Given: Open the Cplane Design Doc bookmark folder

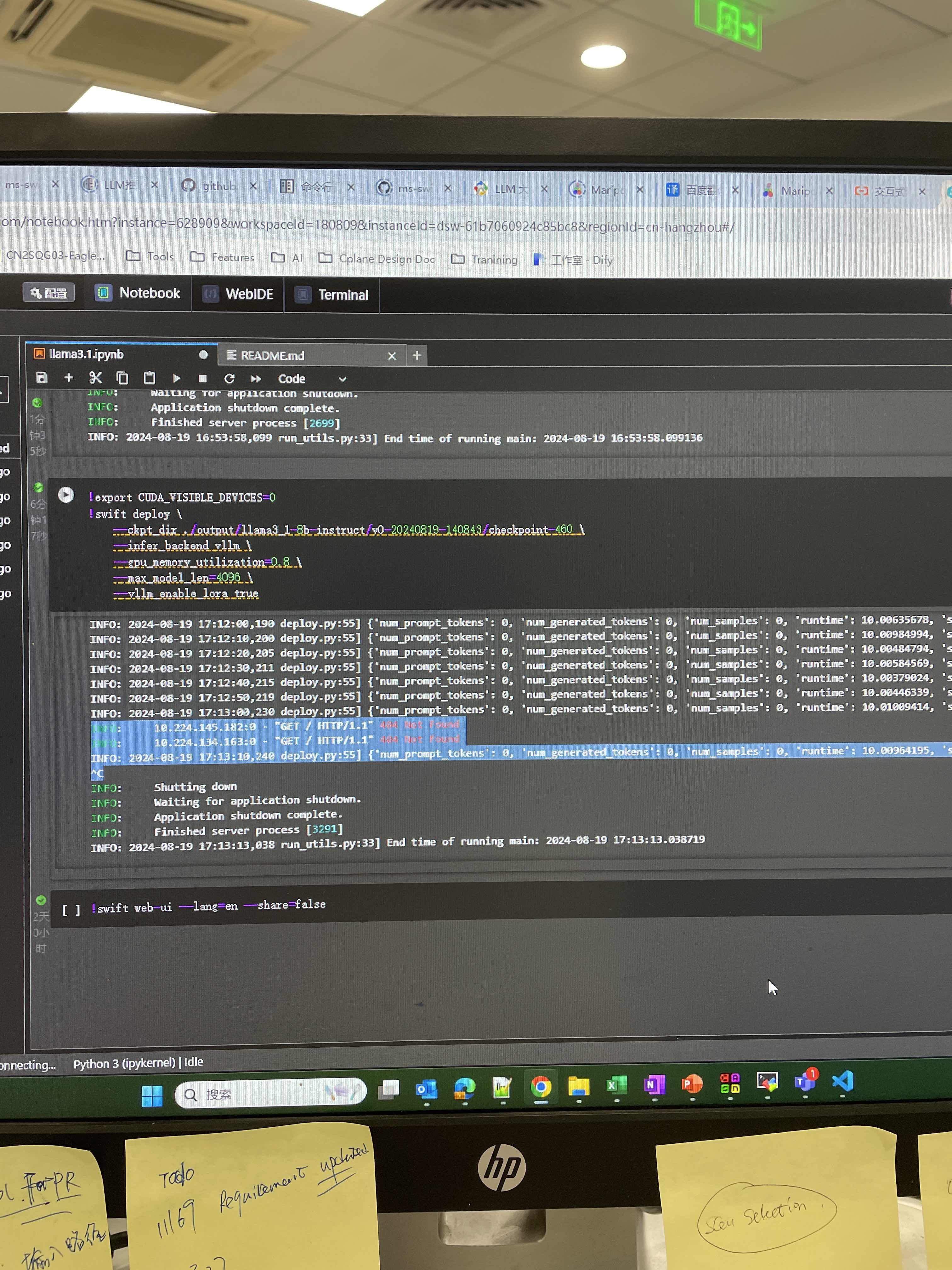Looking at the screenshot, I should pyautogui.click(x=377, y=258).
